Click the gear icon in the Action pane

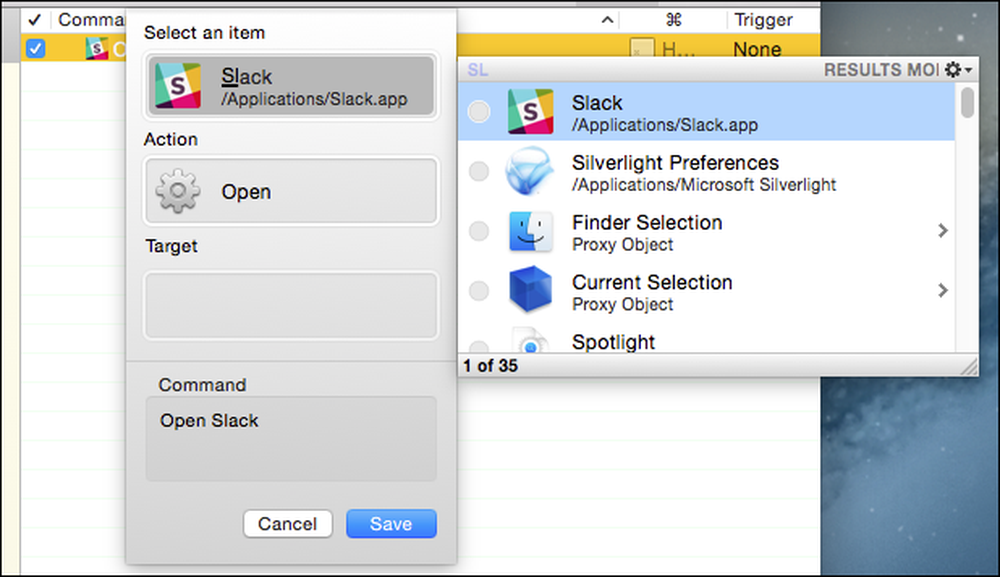(178, 191)
